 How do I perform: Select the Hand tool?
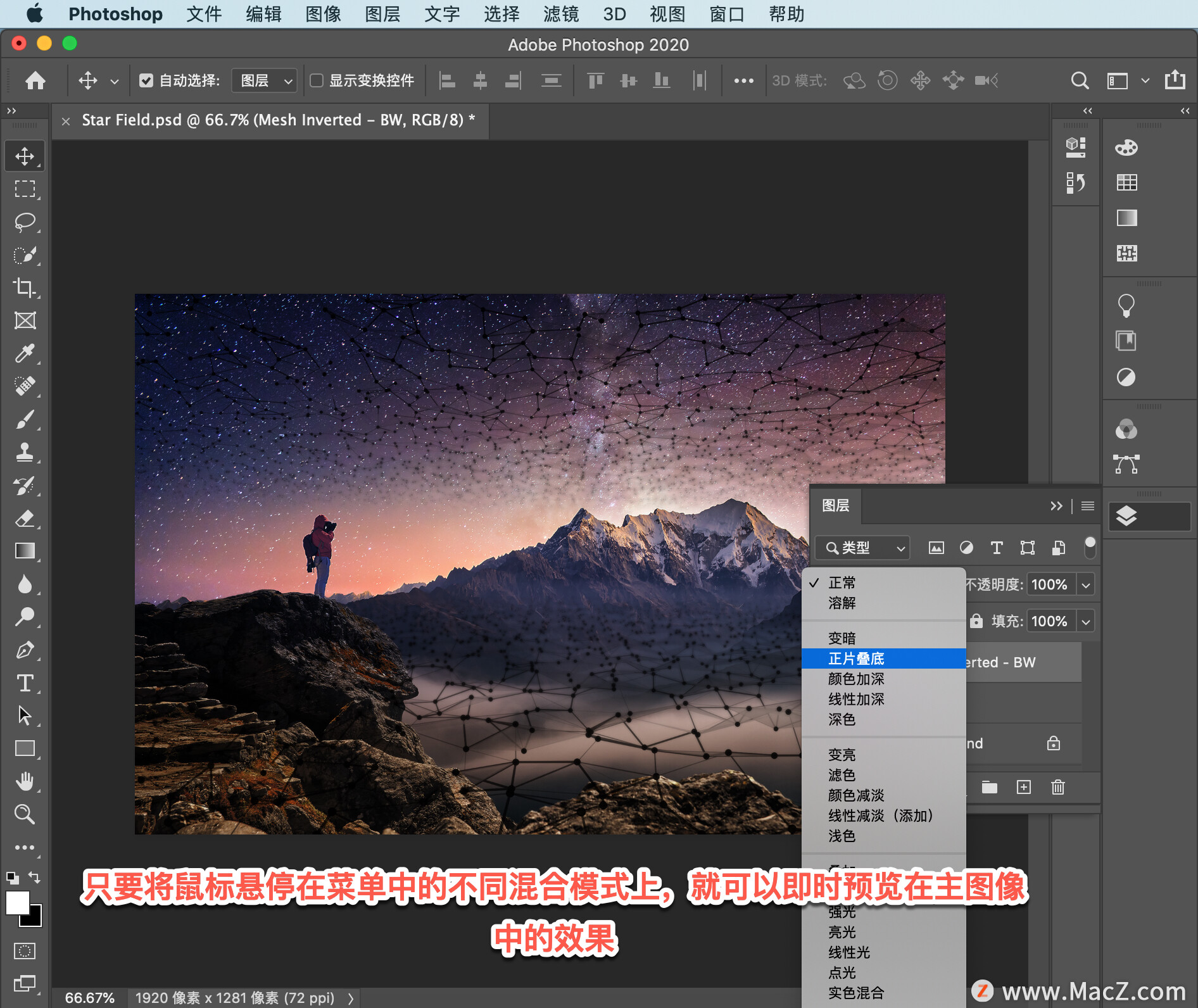point(25,781)
